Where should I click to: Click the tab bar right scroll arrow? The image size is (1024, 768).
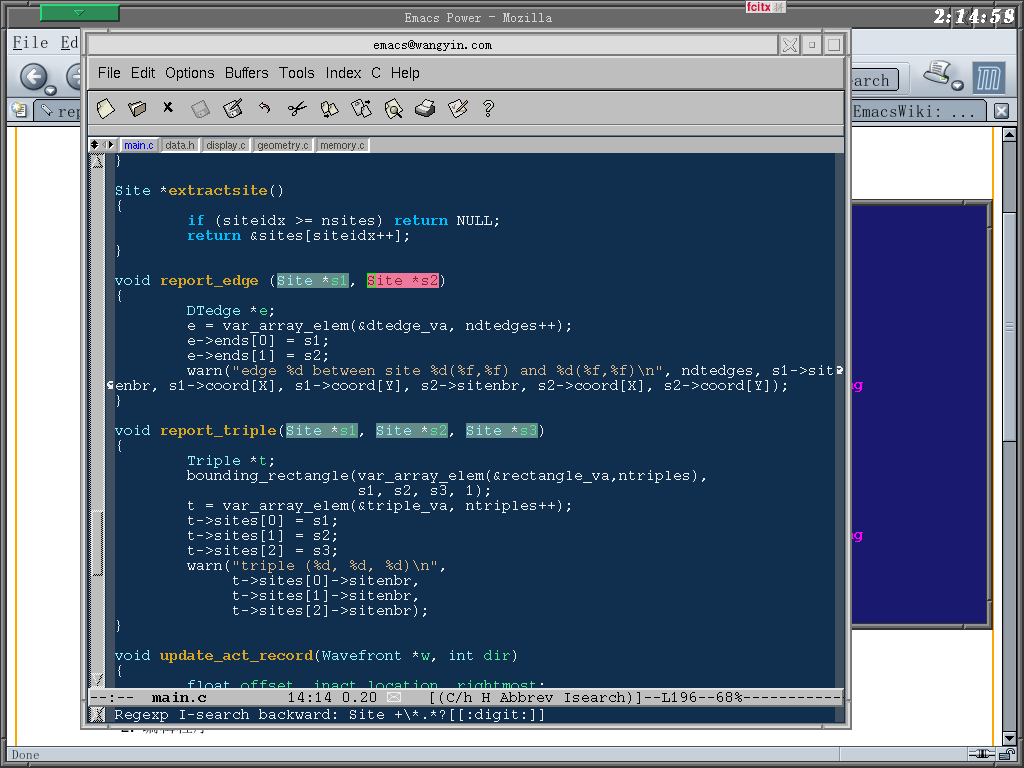coord(110,145)
